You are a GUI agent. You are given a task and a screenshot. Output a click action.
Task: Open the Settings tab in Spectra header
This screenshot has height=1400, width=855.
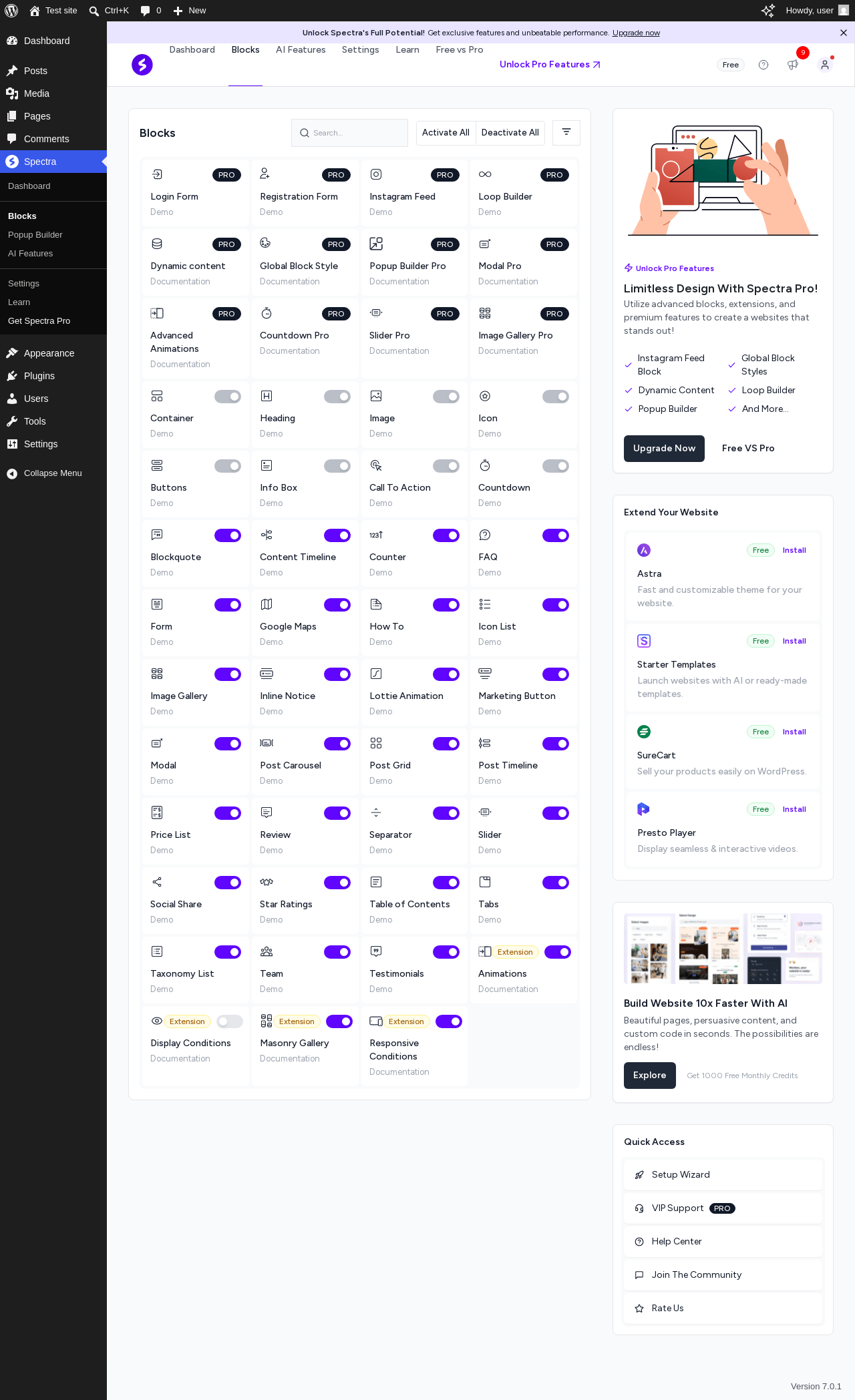(x=361, y=50)
